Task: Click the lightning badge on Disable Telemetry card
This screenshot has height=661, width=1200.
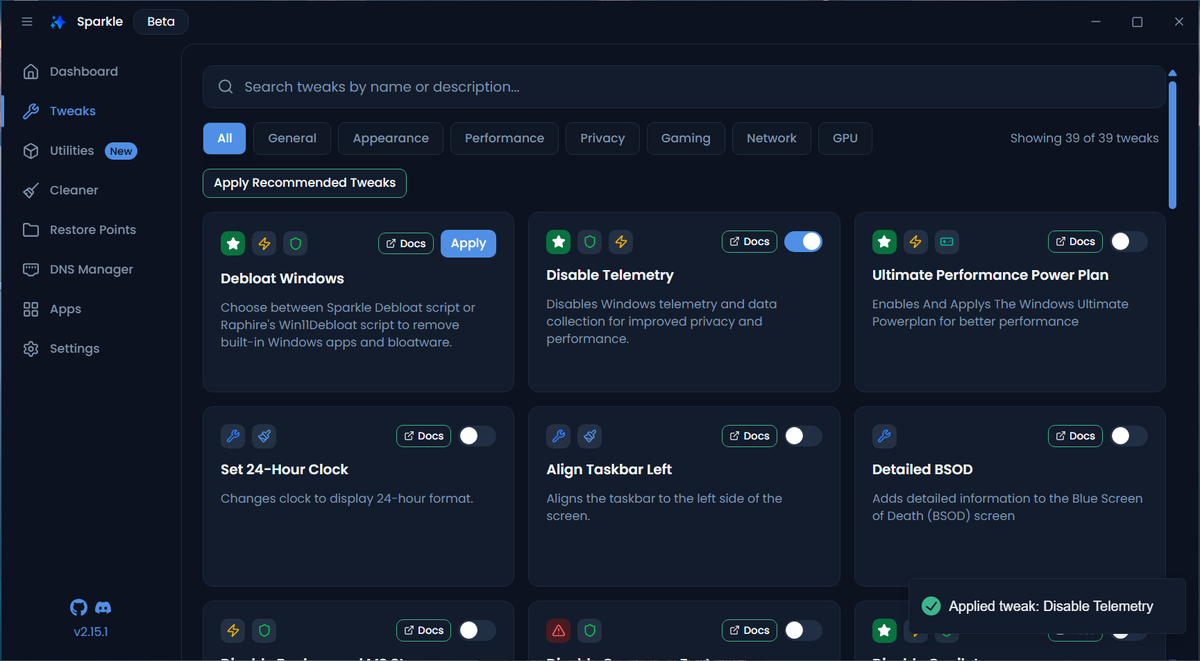Action: coord(621,241)
